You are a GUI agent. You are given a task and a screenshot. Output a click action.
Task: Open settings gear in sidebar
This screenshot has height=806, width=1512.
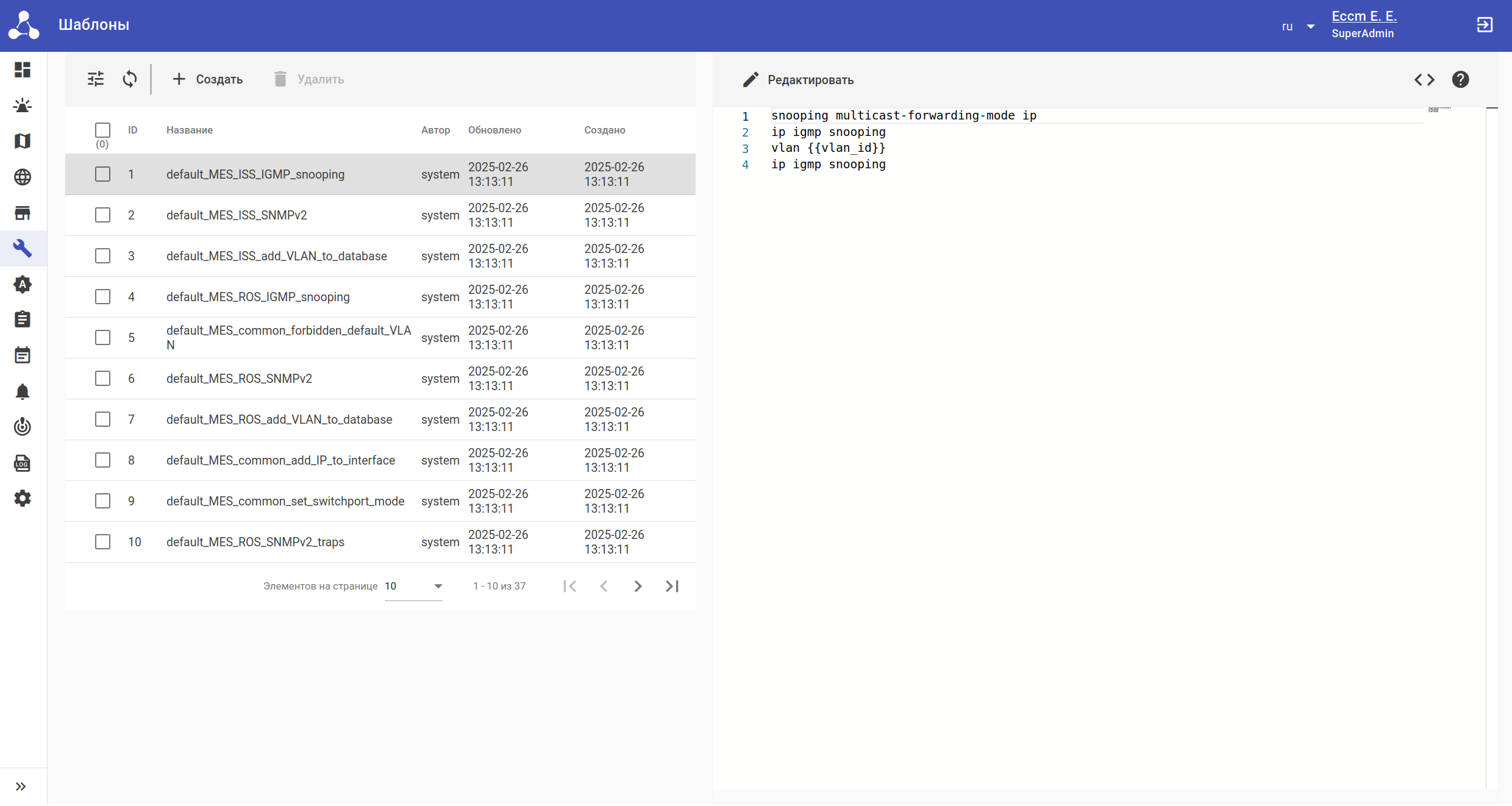23,499
